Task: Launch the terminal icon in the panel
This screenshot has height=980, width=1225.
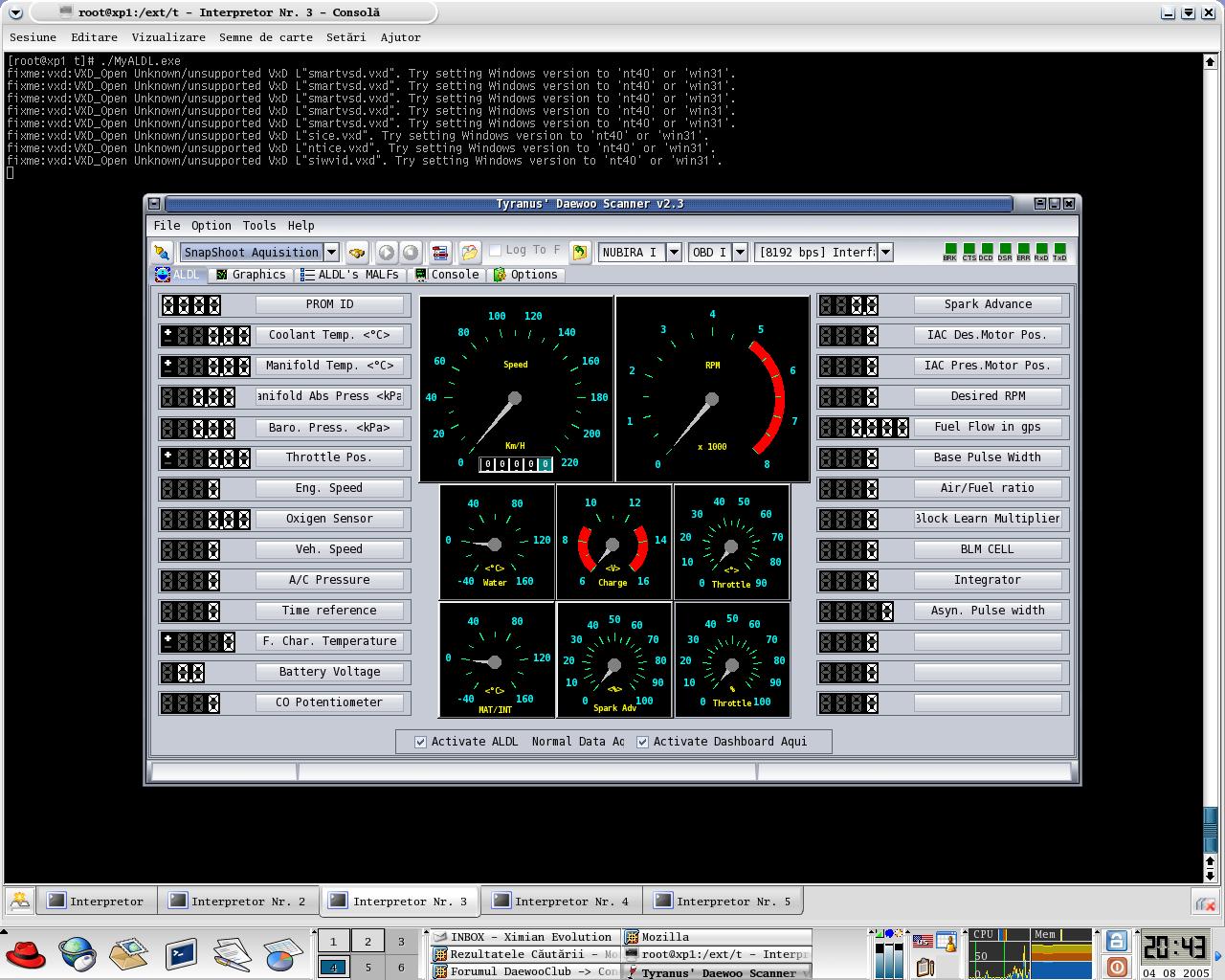Action: point(180,953)
